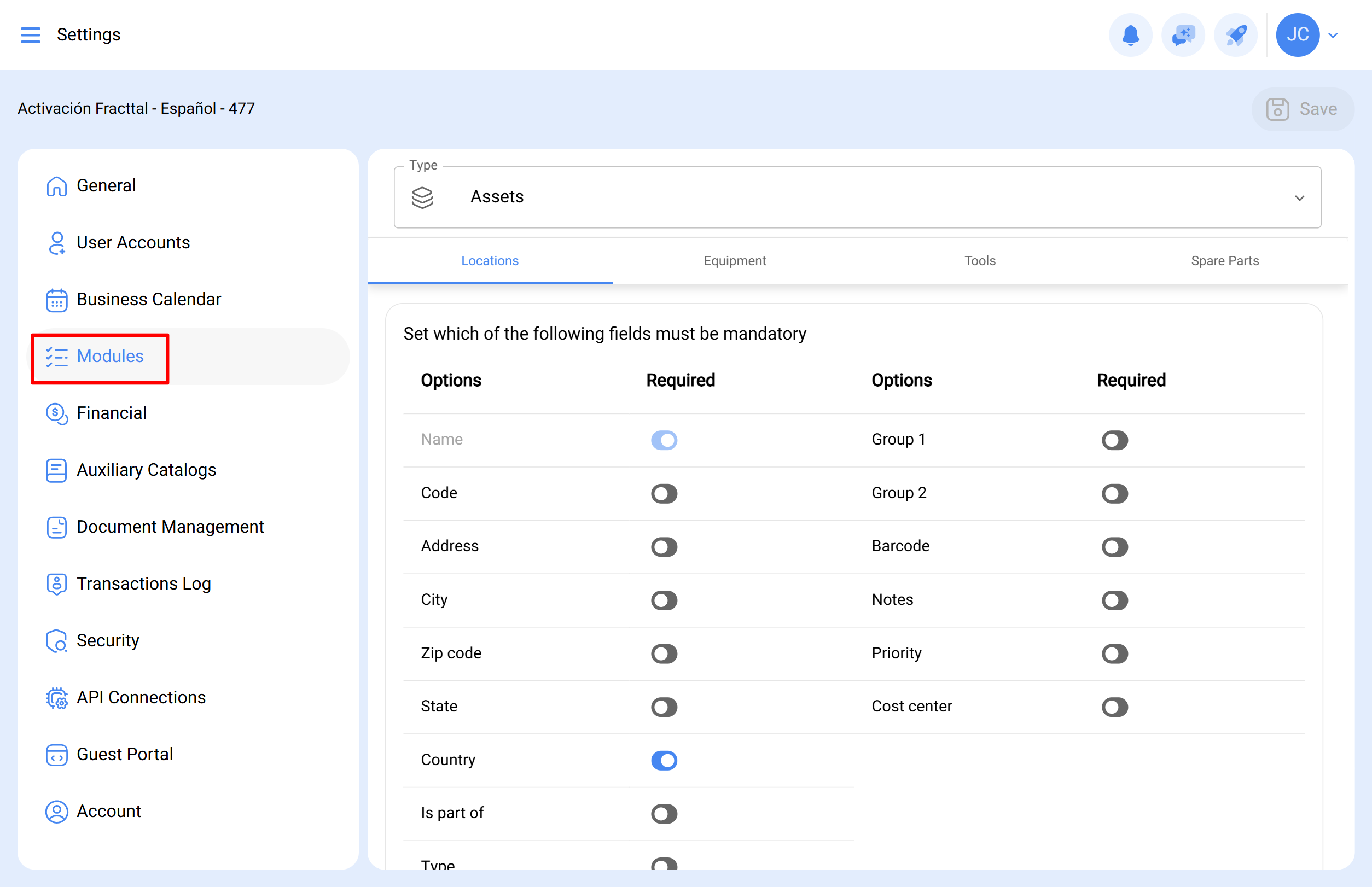1372x887 pixels.
Task: Click the API Connections gear icon
Action: coord(56,697)
